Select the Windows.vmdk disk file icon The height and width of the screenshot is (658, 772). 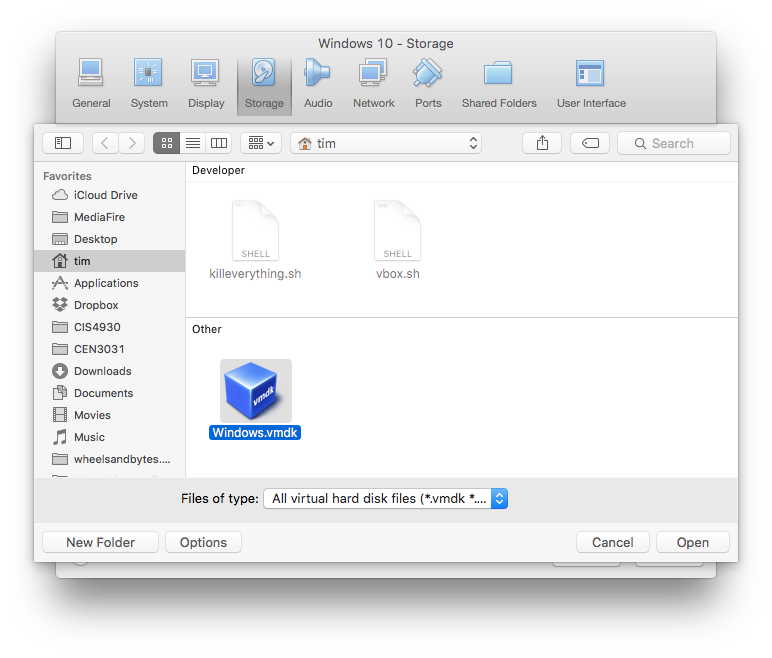click(256, 391)
